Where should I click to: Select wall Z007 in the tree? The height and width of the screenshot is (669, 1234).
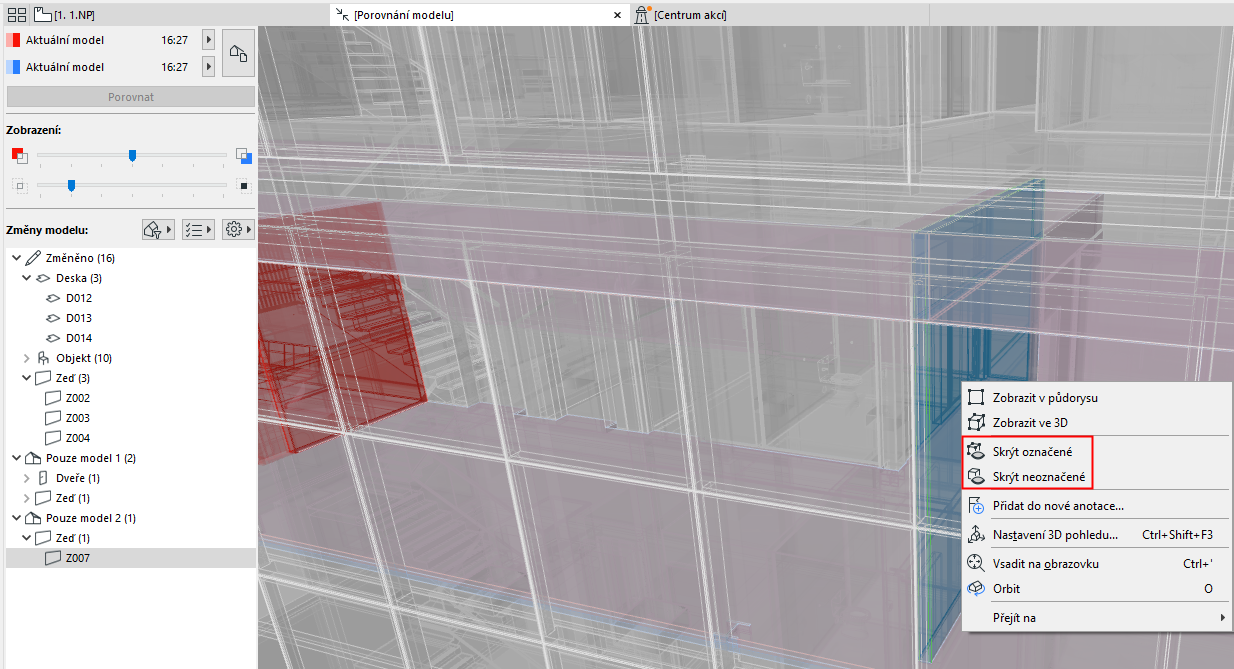pos(131,558)
